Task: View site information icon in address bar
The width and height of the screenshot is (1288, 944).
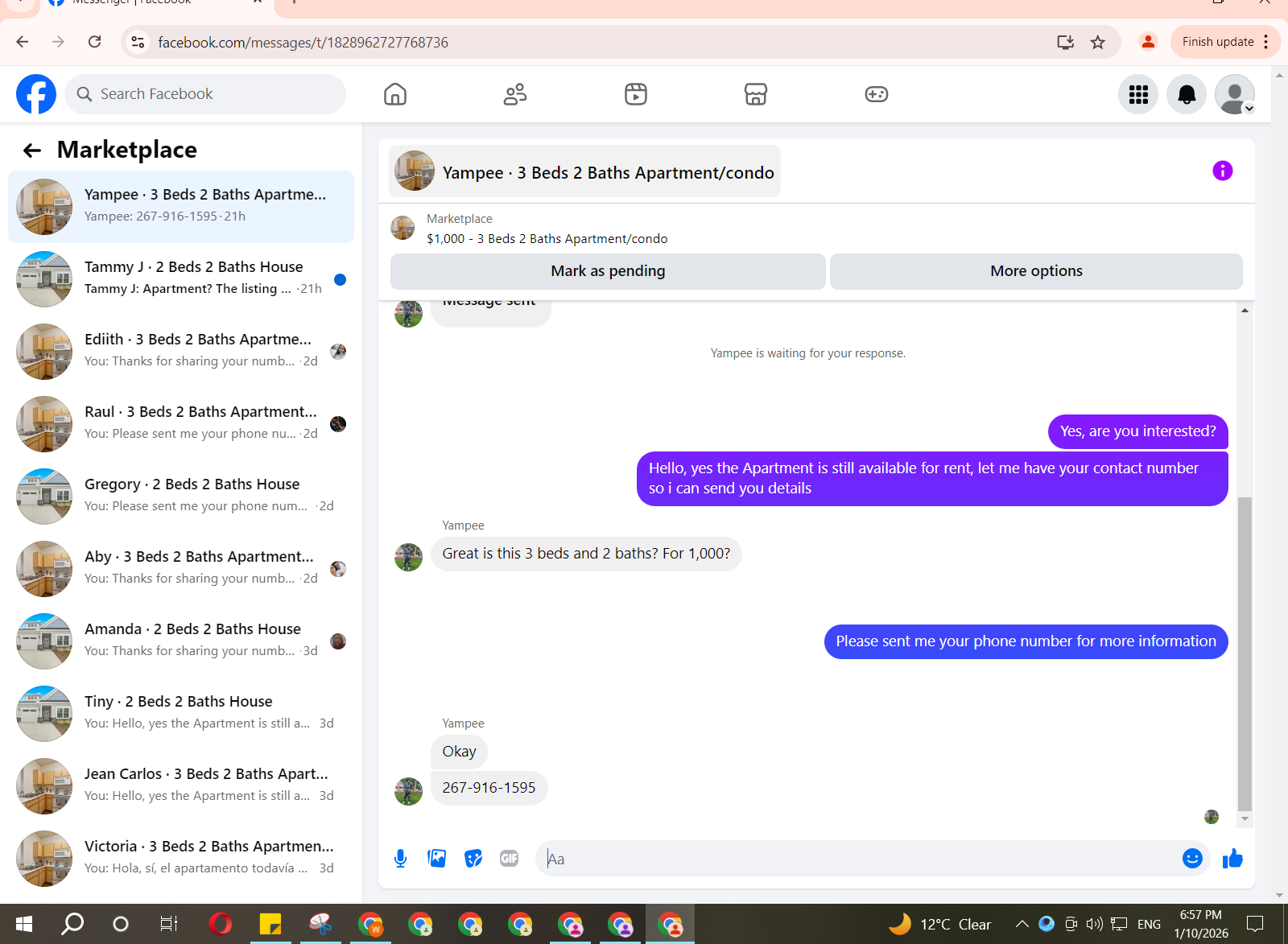Action: pos(138,42)
